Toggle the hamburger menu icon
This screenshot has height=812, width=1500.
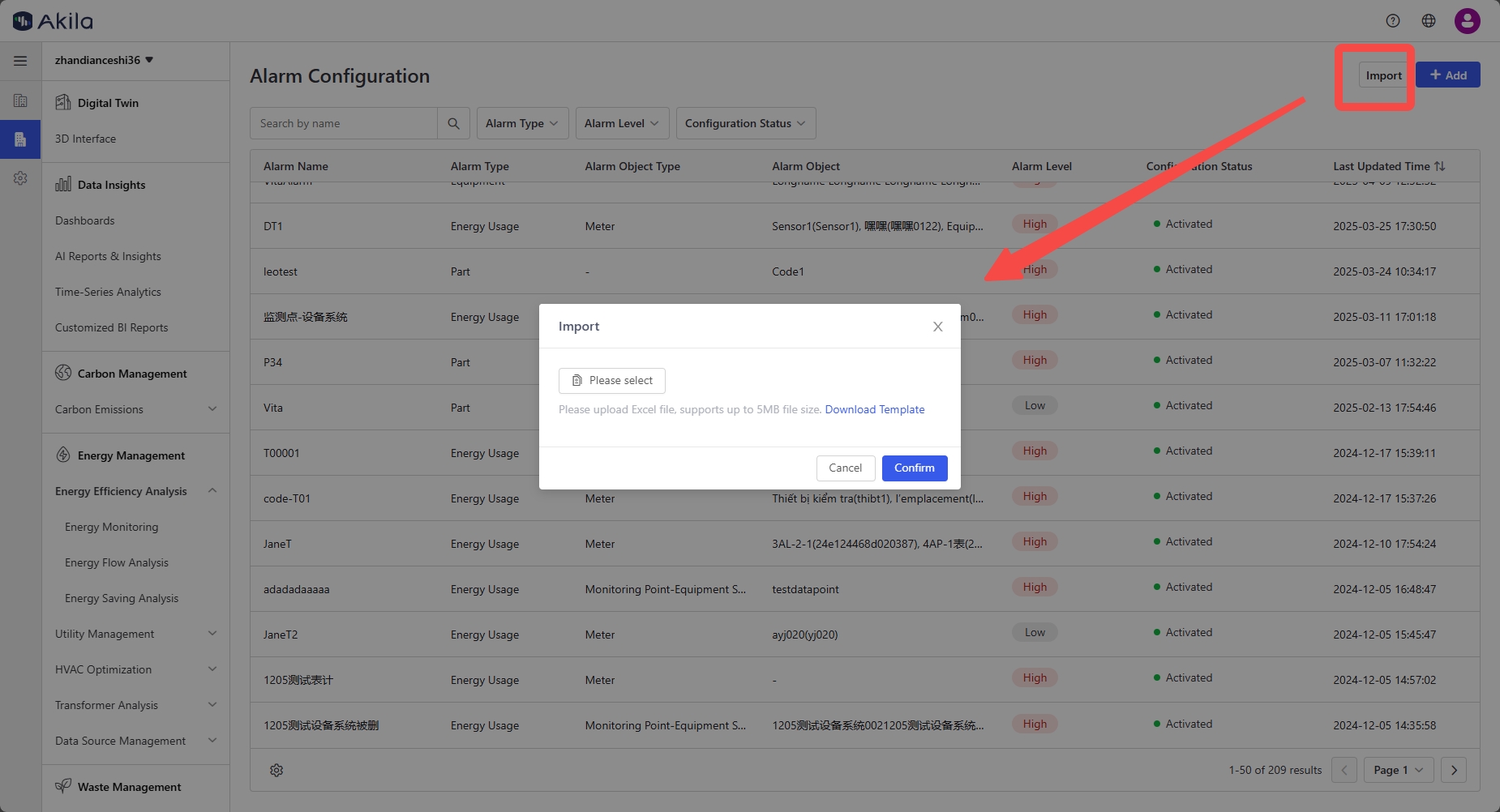(20, 61)
